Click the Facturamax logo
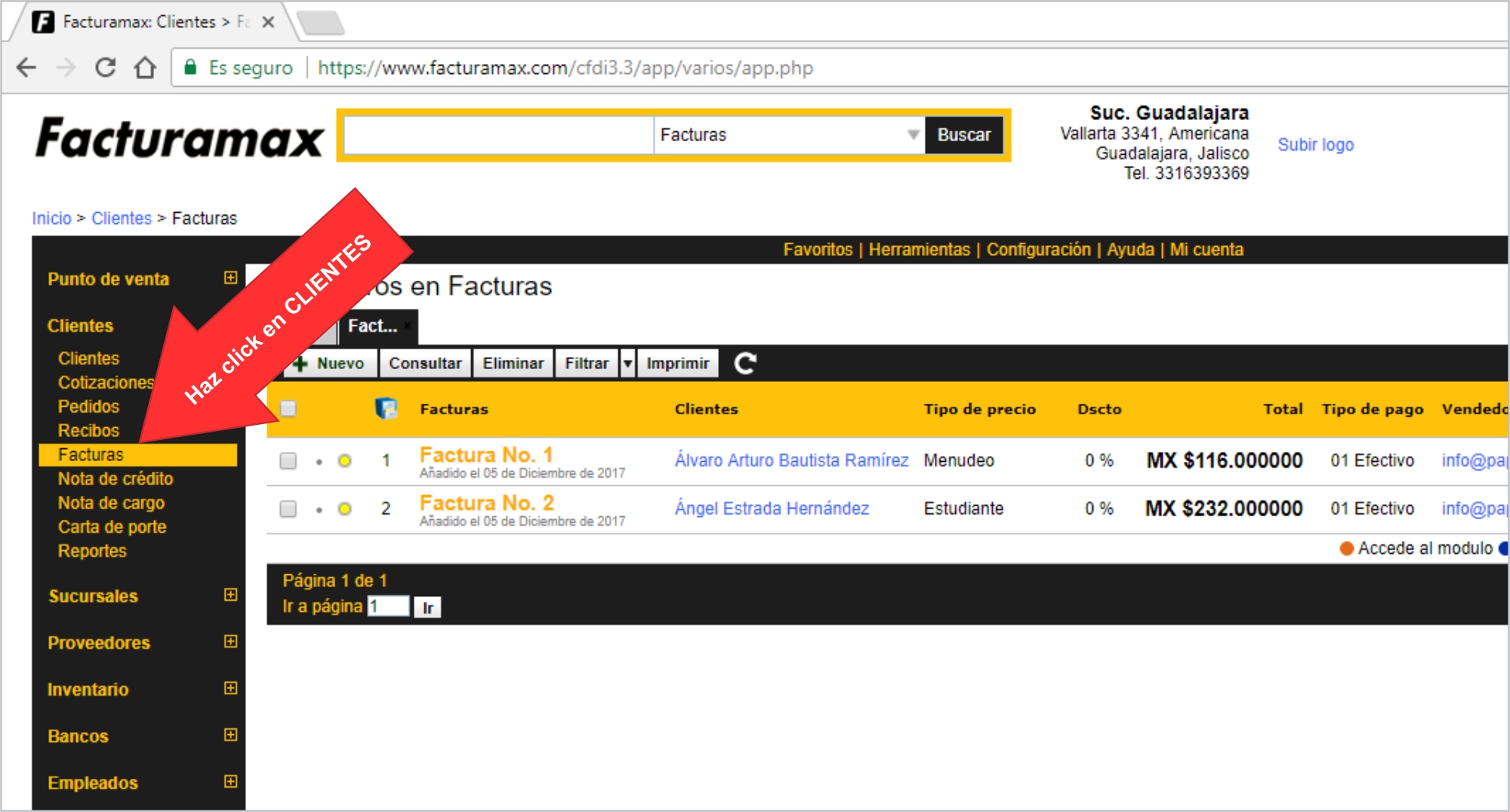The height and width of the screenshot is (812, 1510). pyautogui.click(x=180, y=138)
